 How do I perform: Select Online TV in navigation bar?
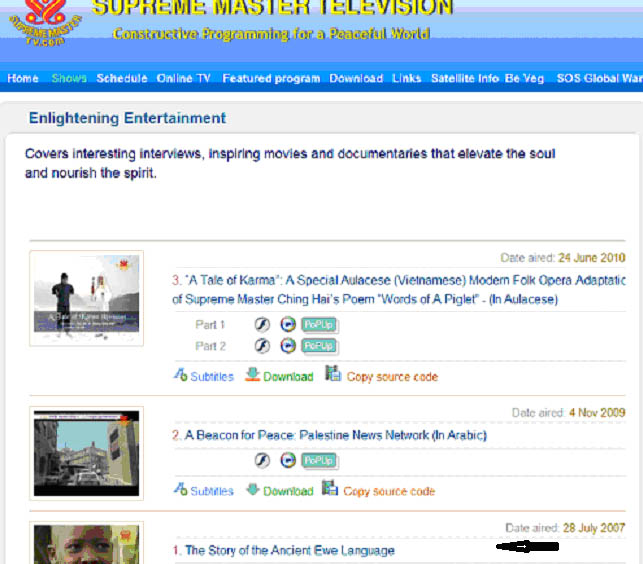183,78
